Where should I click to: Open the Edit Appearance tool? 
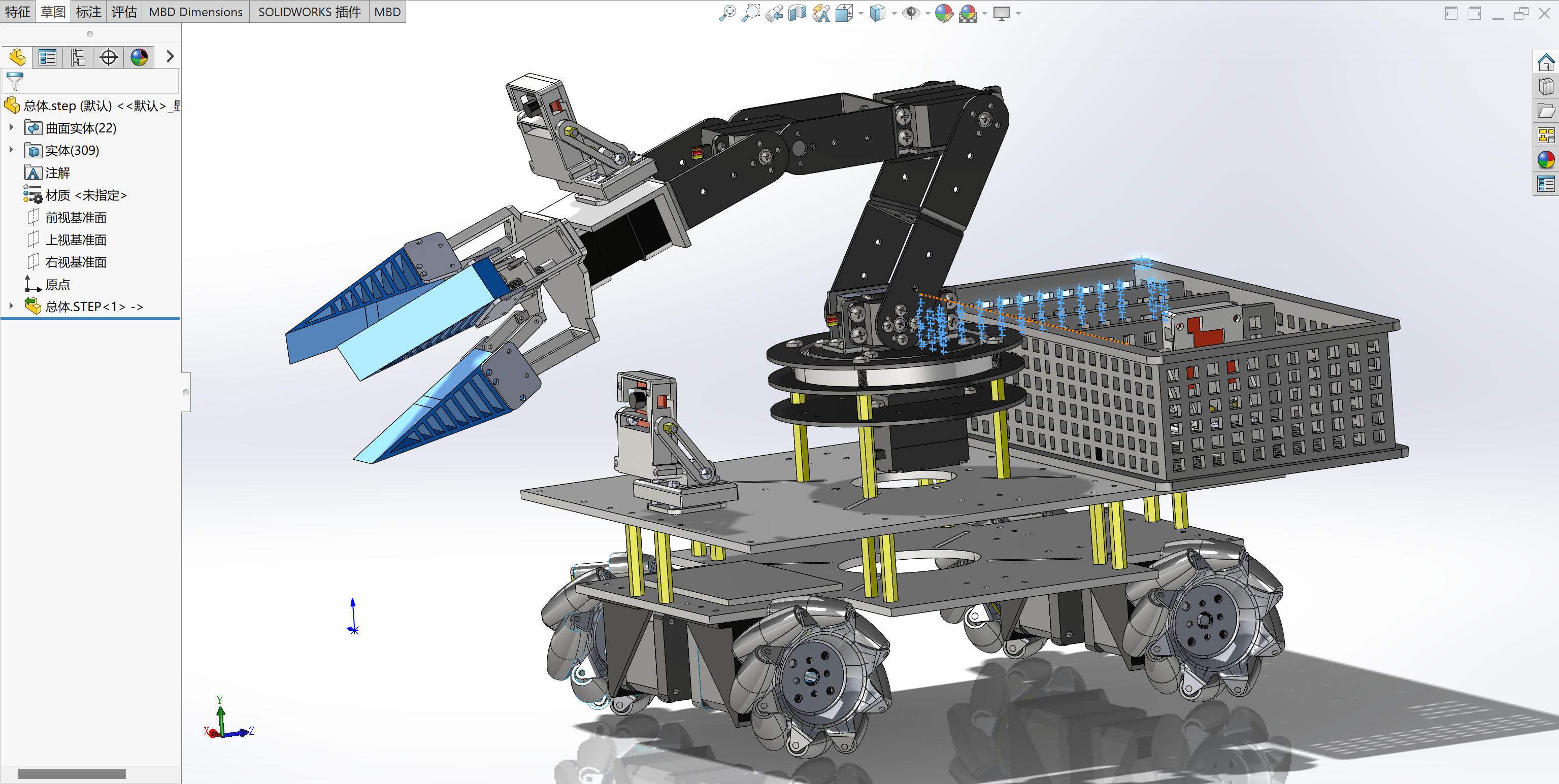coord(944,13)
